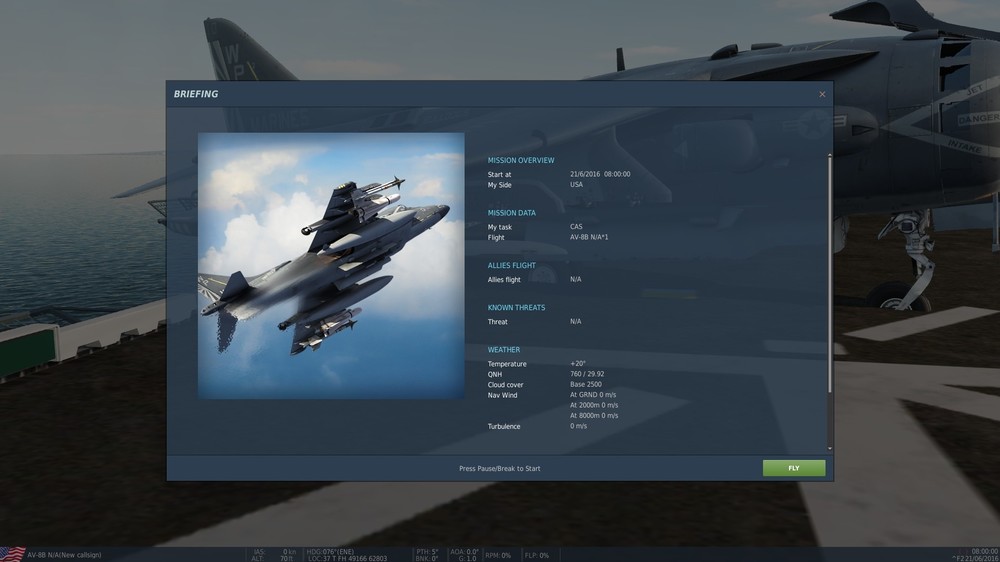Click wind value At 8000m 0 m/s

tap(594, 415)
